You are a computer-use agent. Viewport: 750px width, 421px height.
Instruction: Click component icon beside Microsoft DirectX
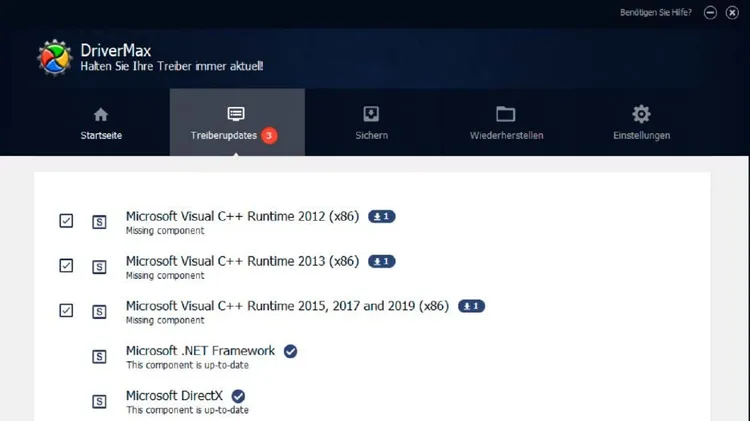pos(99,401)
